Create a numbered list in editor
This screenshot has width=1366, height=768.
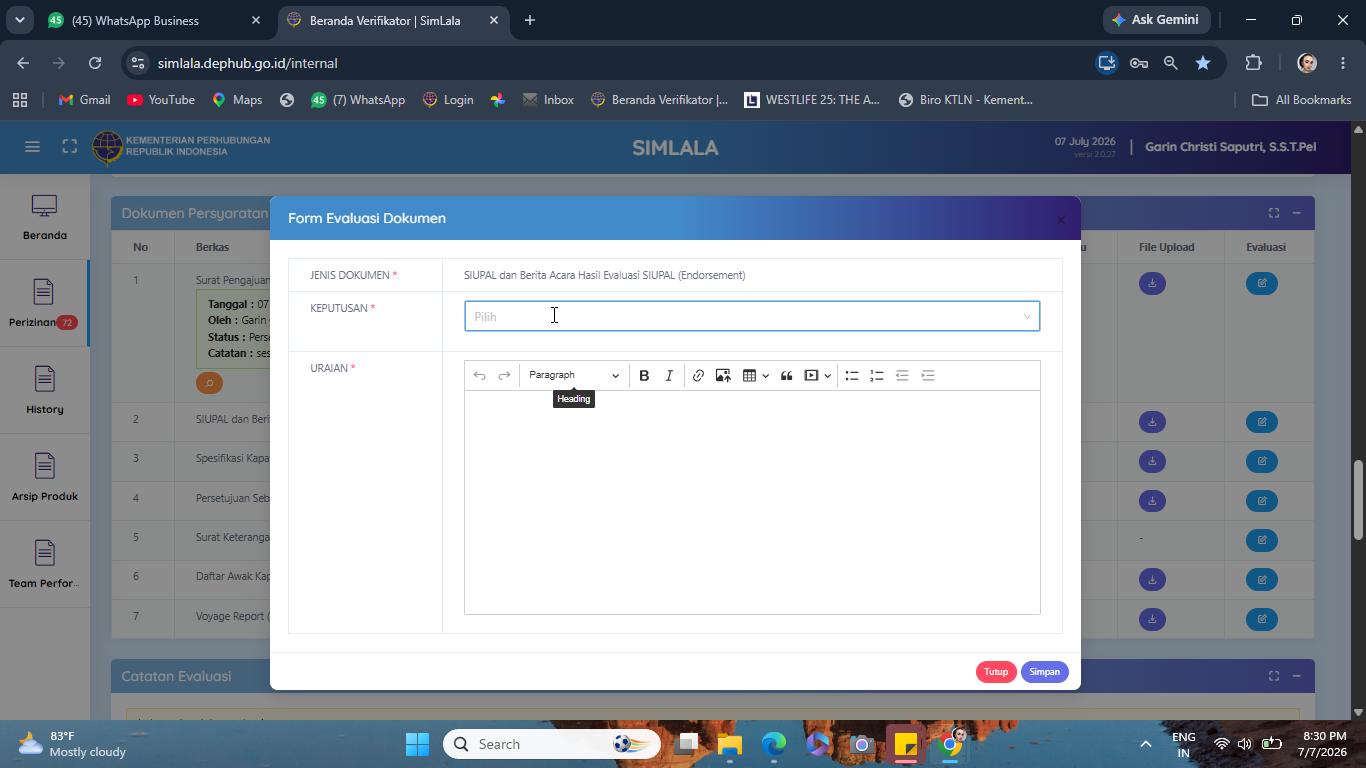(877, 376)
